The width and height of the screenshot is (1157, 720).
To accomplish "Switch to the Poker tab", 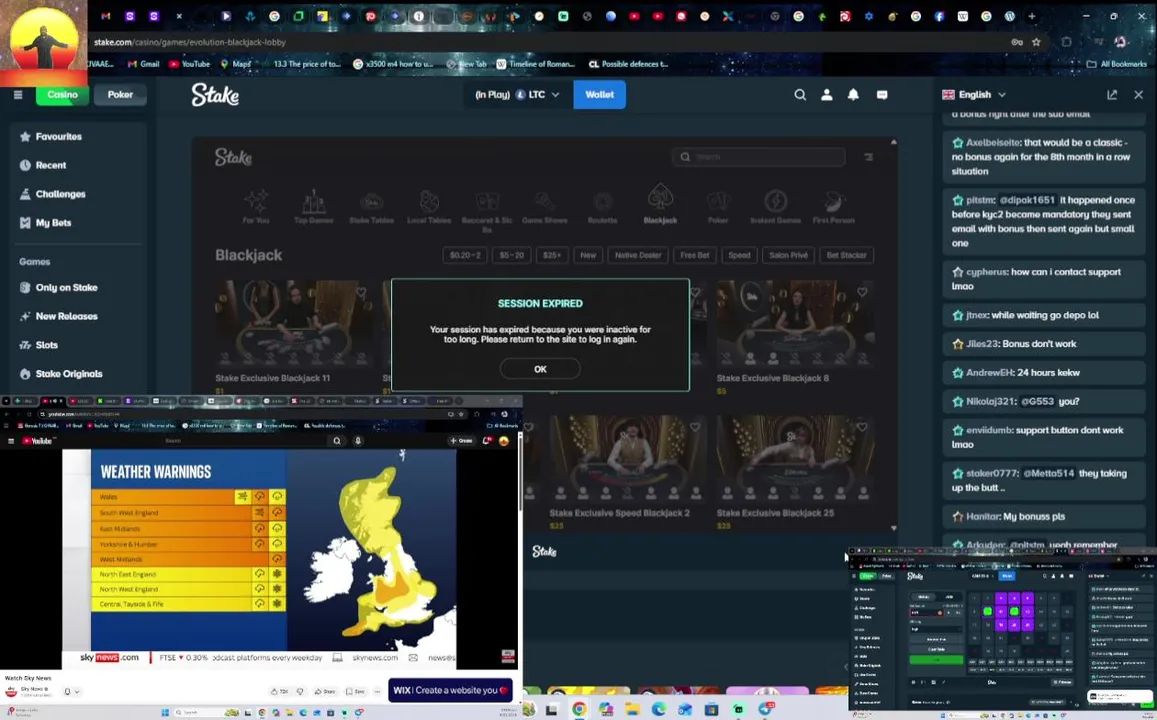I will (120, 94).
